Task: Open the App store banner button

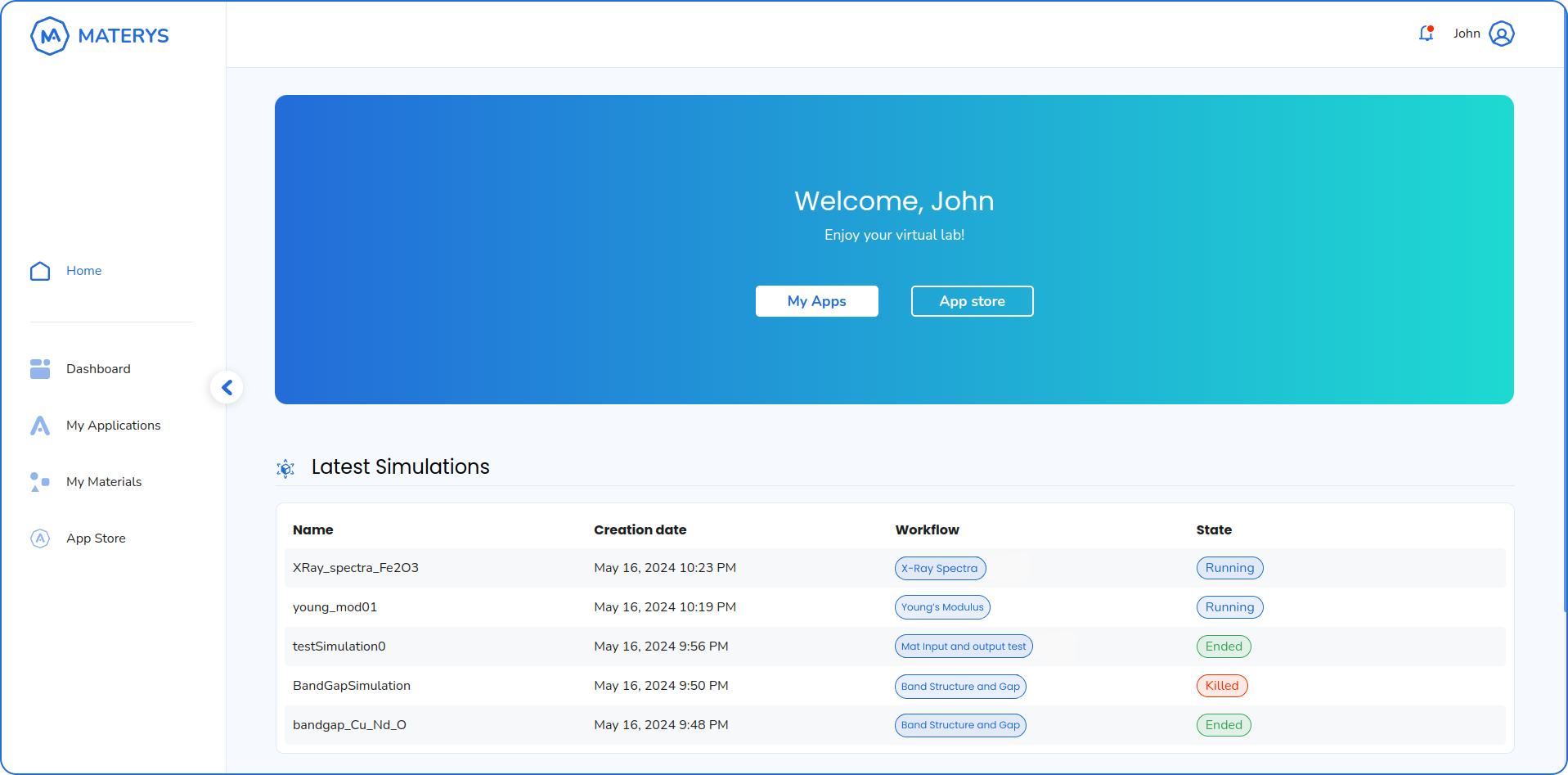Action: point(972,301)
